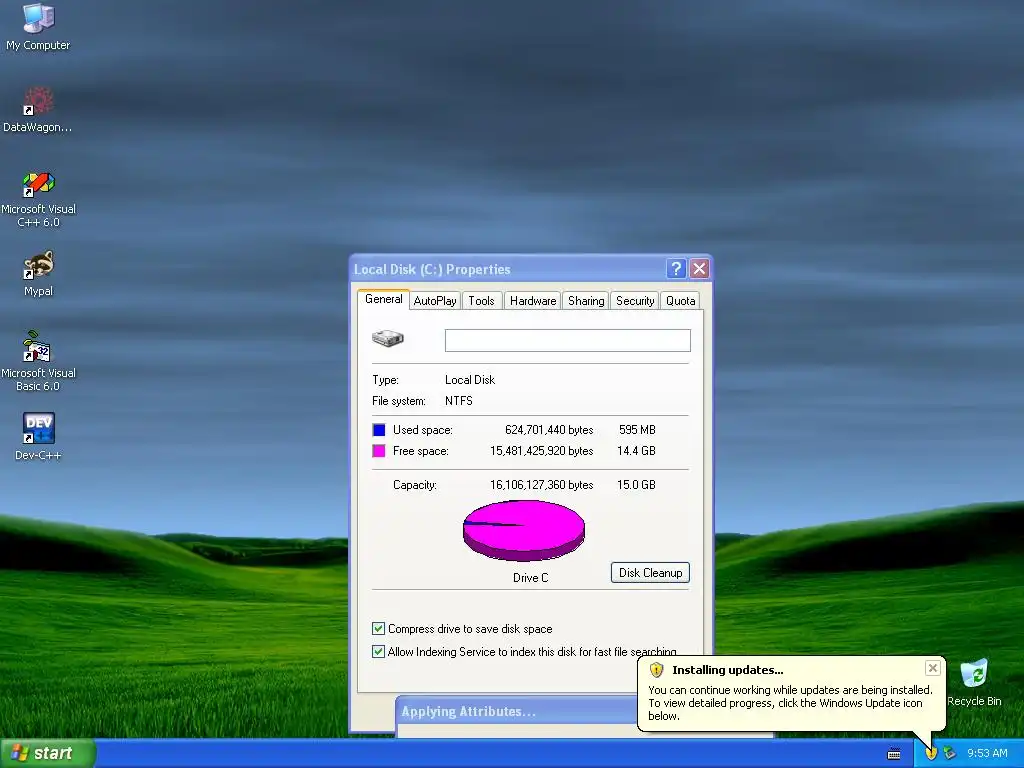Click the 16,106,127,360 bytes capacity value
This screenshot has height=768, width=1024.
(x=541, y=485)
